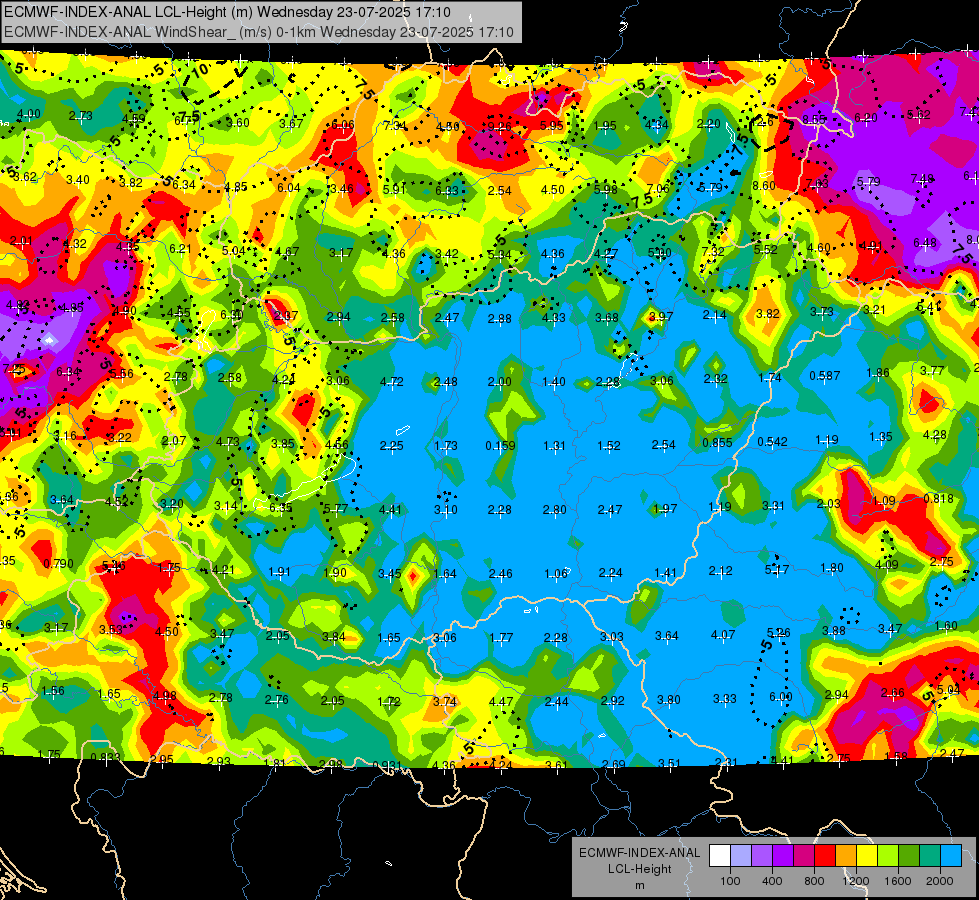Click the wind shear value 6.48
The height and width of the screenshot is (900, 979).
click(925, 242)
